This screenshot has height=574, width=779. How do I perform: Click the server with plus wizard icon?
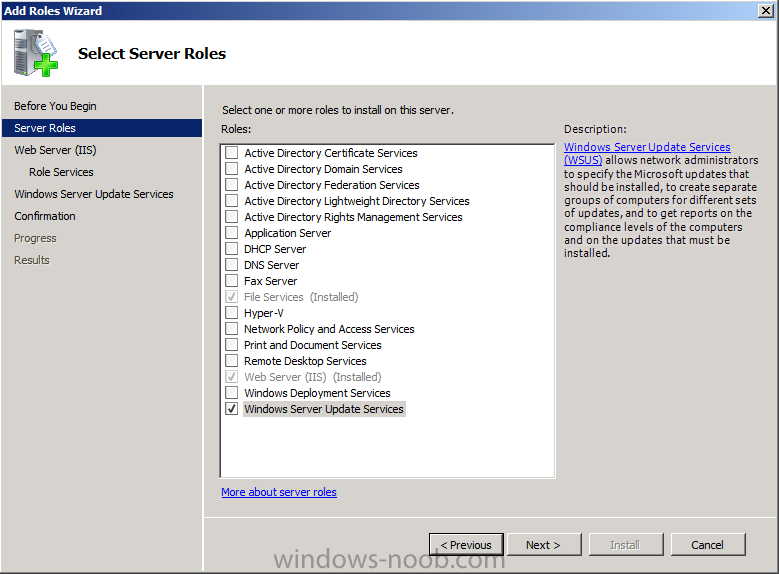click(36, 53)
